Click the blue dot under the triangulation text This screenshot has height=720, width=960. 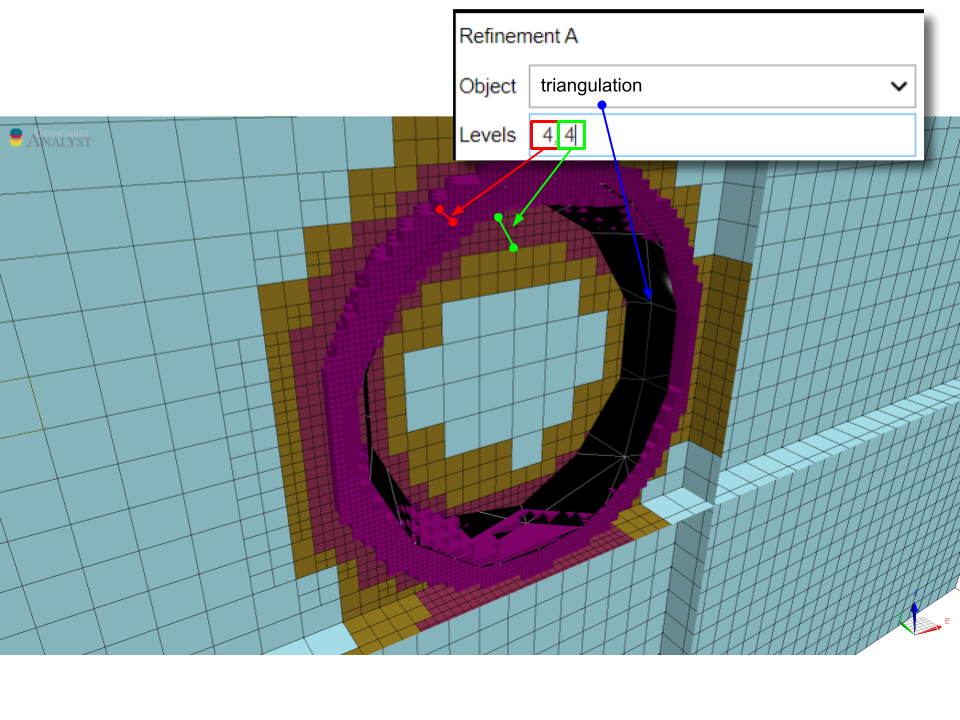coord(602,104)
